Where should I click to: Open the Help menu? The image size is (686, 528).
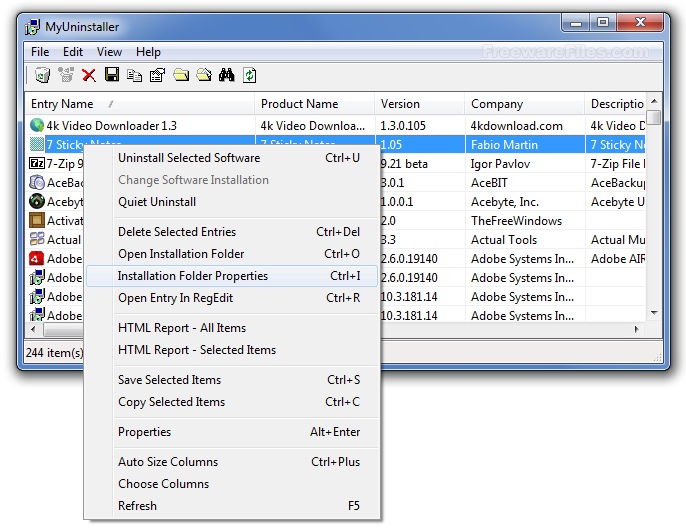coord(148,52)
